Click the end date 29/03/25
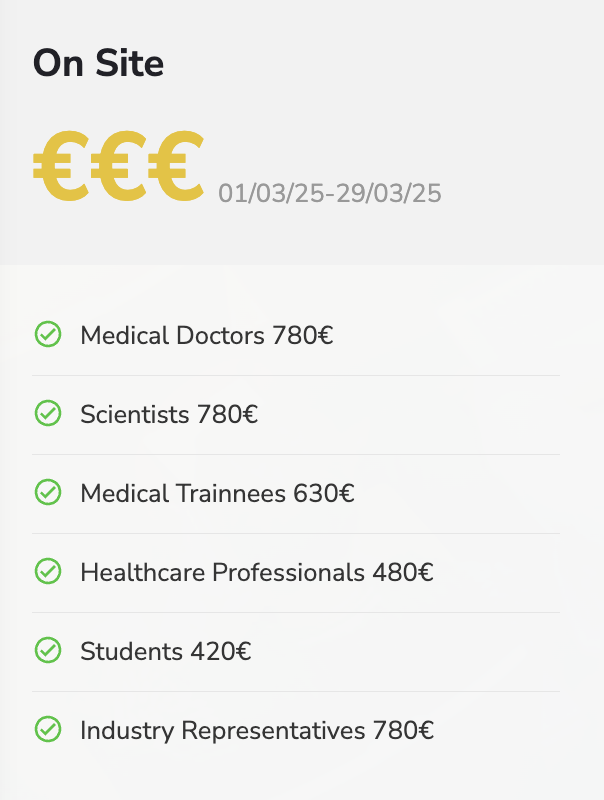This screenshot has width=604, height=800. (389, 193)
